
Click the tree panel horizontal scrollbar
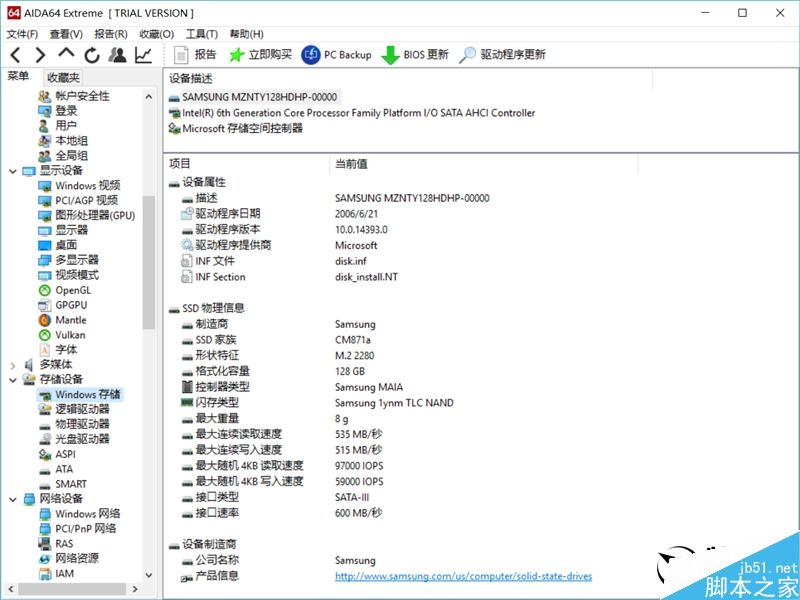71,589
